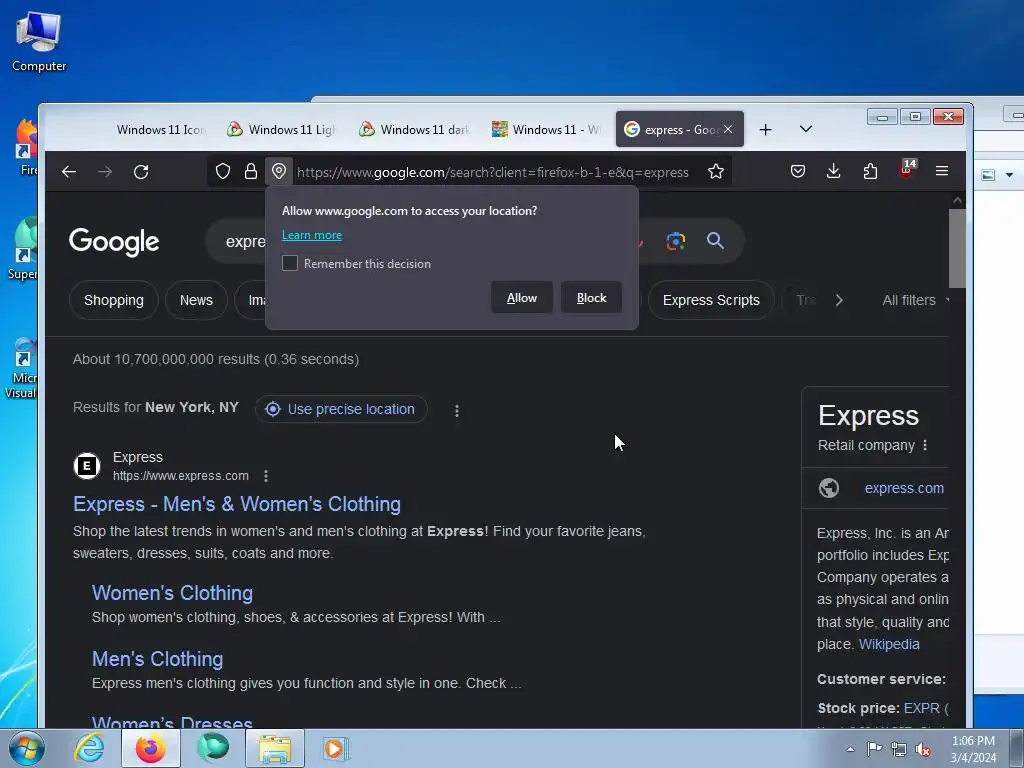Open the EXPR stock price link
This screenshot has height=768, width=1024.
pyautogui.click(x=921, y=708)
